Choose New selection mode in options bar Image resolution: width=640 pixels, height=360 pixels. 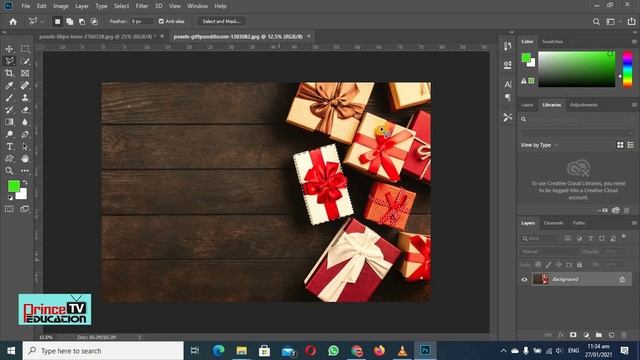click(x=58, y=21)
